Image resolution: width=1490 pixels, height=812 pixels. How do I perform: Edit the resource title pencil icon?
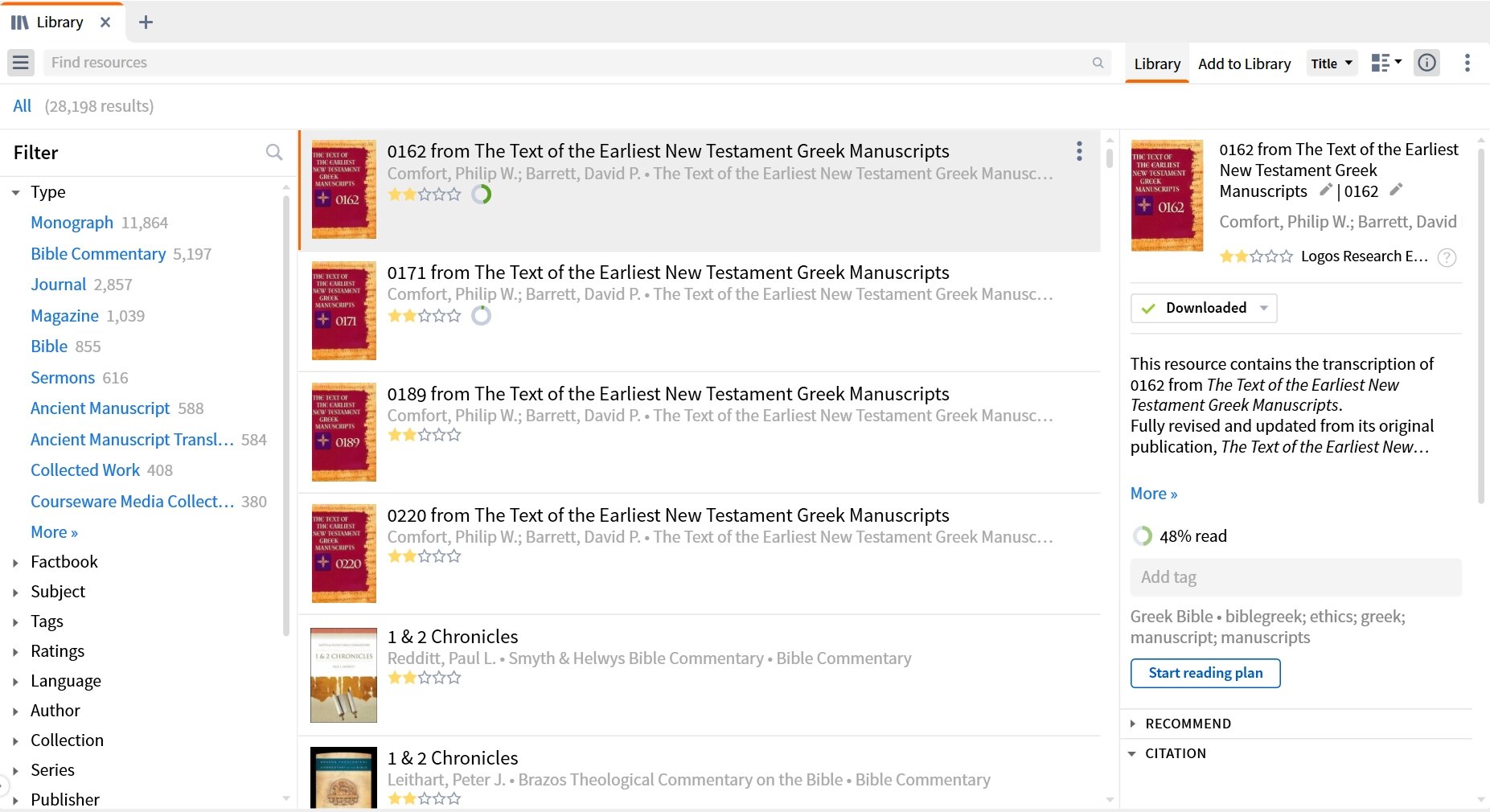[x=1325, y=191]
